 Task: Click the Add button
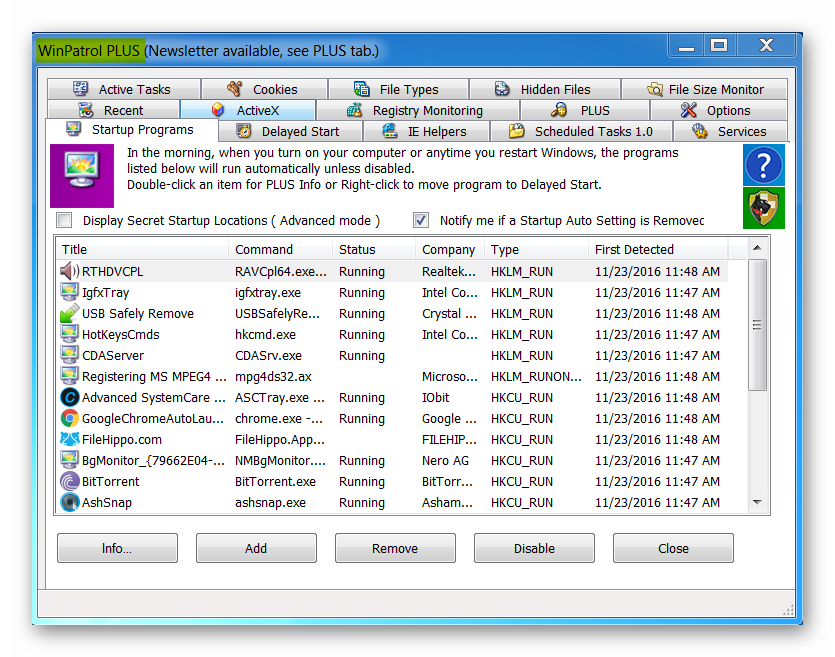[256, 548]
